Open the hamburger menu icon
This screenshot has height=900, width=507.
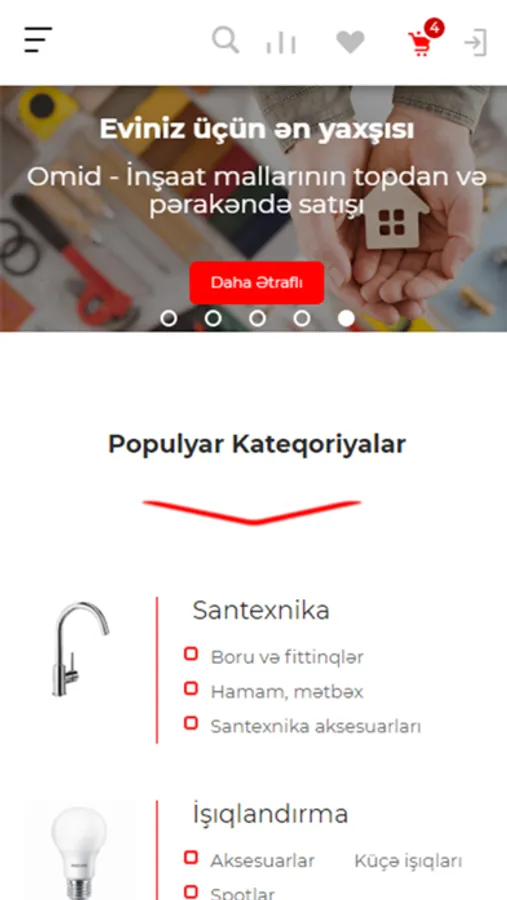tap(38, 40)
